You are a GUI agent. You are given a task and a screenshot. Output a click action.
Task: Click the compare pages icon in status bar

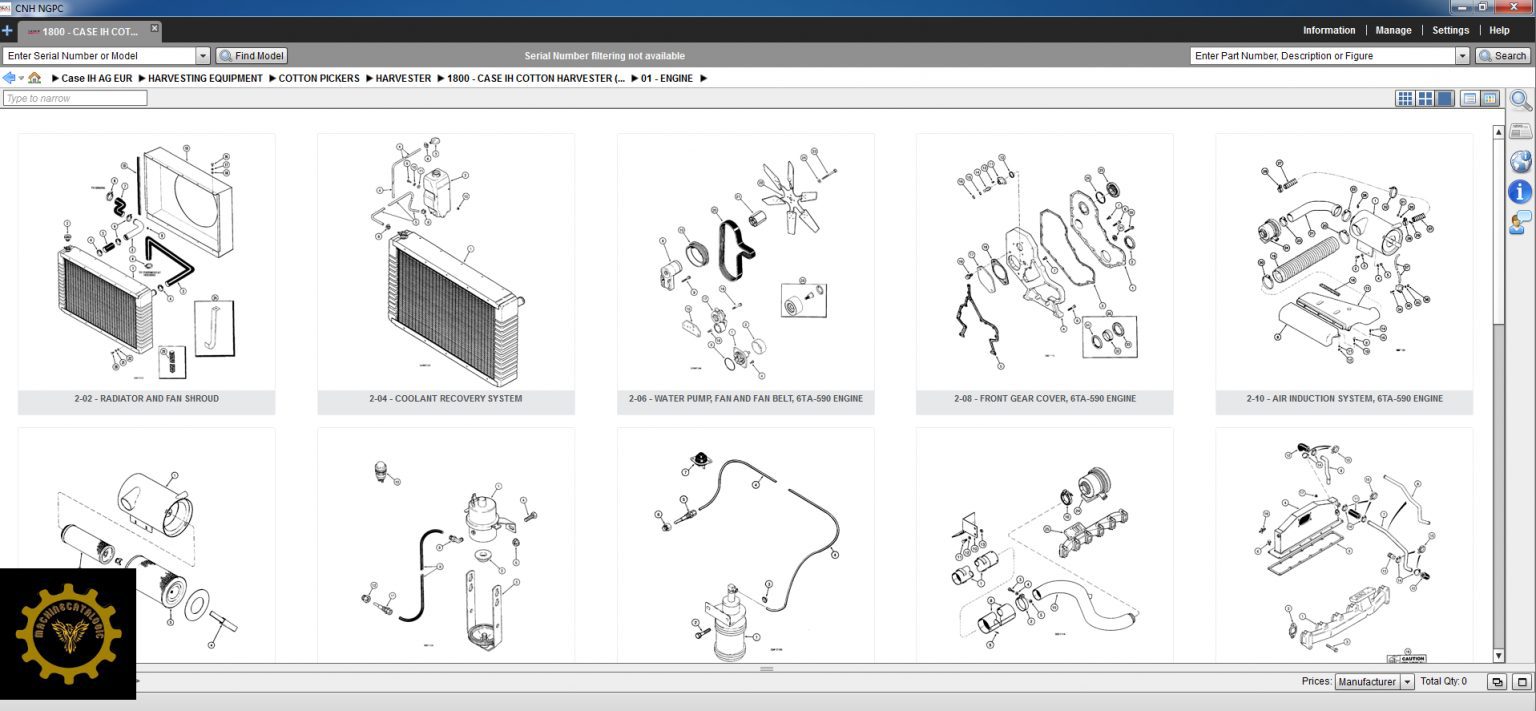click(x=1496, y=681)
